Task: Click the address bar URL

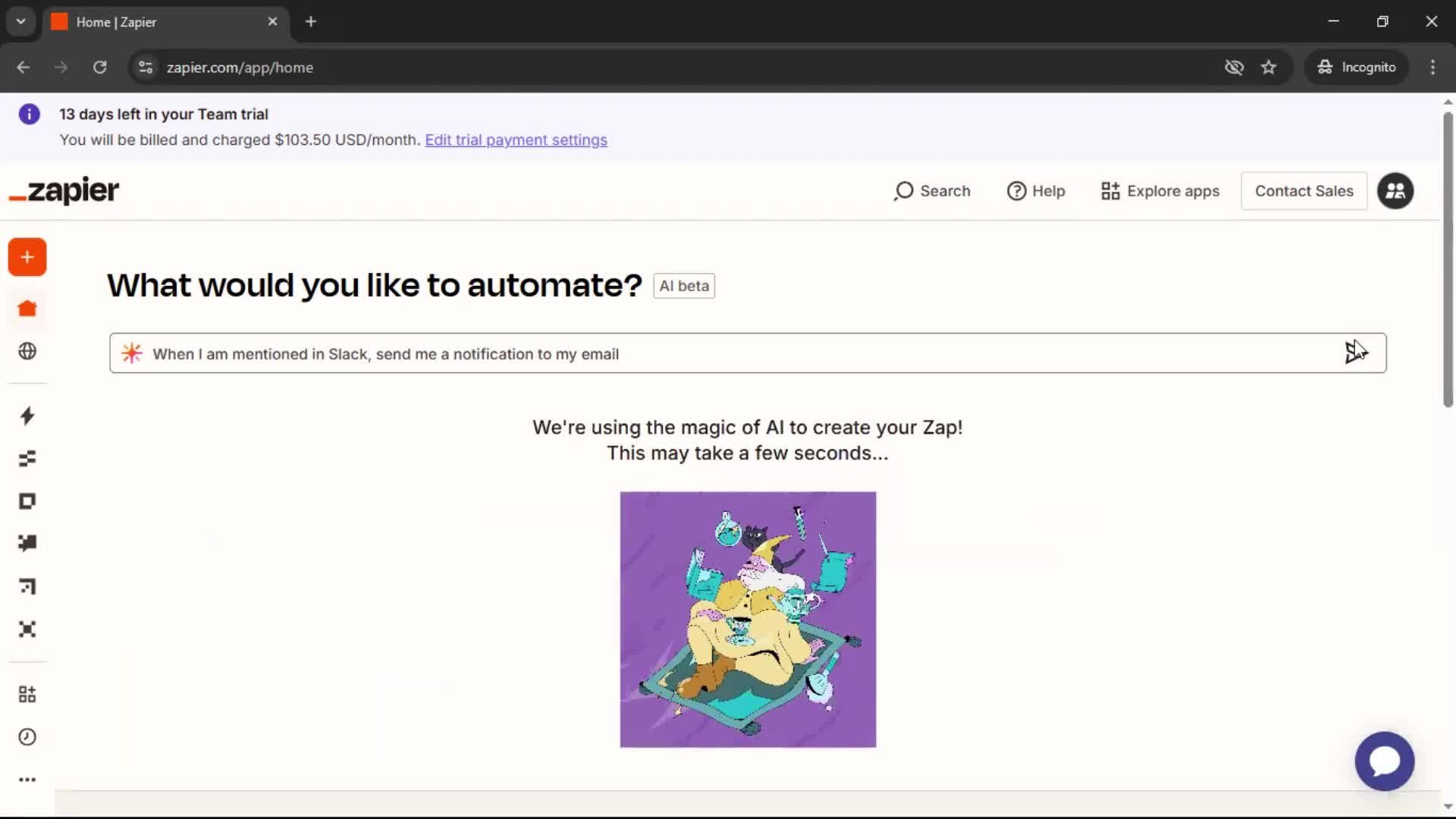Action: 240,67
